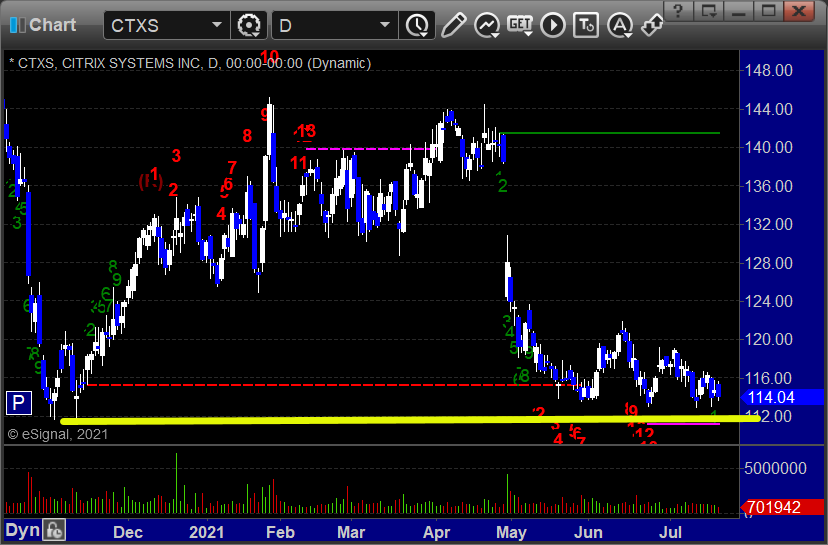Expand the CTXS symbol dropdown arrow
The image size is (828, 545).
pos(217,25)
